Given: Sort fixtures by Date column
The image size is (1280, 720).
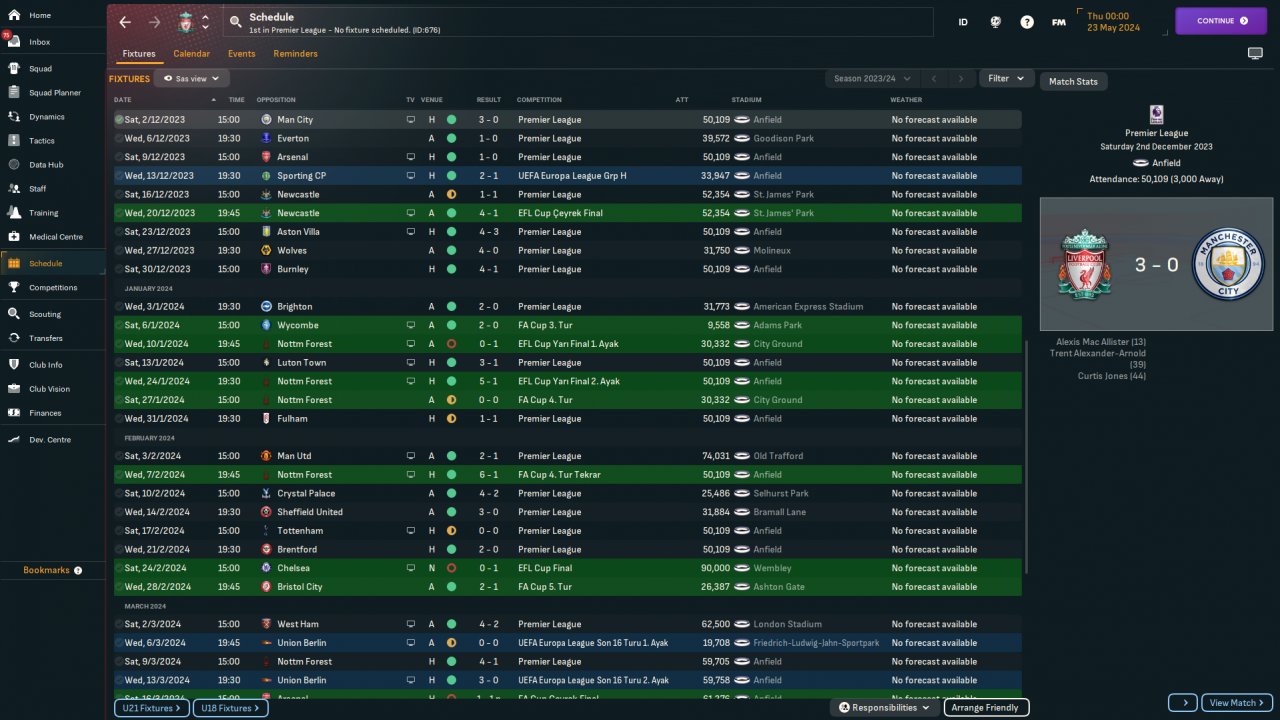Looking at the screenshot, I should point(123,100).
